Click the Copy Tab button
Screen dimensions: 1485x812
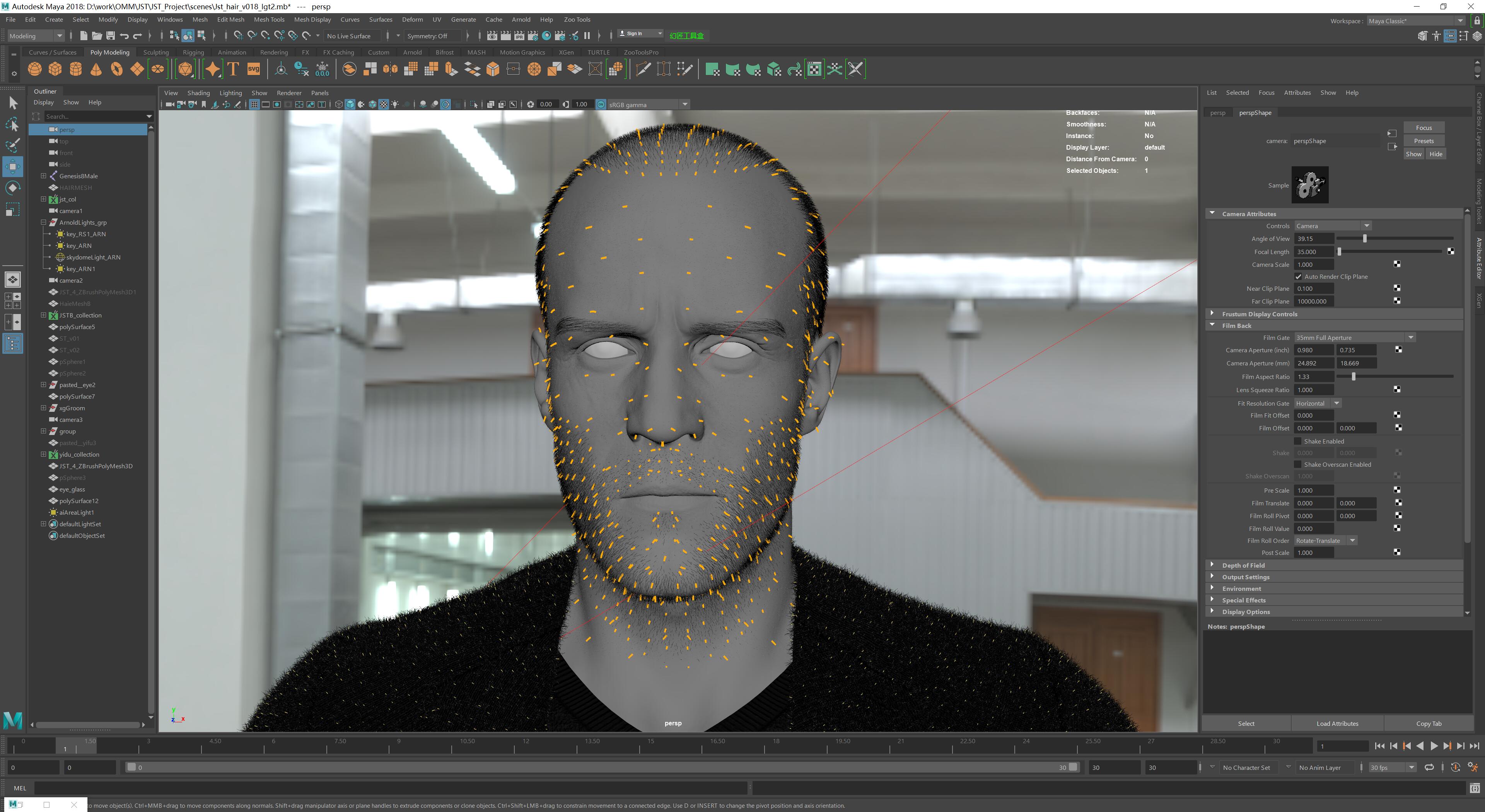point(1429,724)
